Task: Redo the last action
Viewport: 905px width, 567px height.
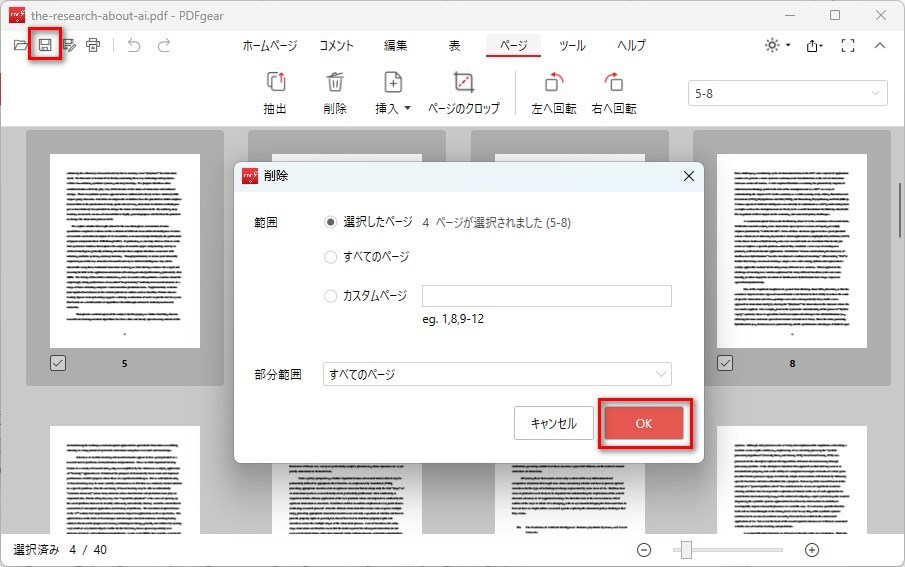Action: 164,45
